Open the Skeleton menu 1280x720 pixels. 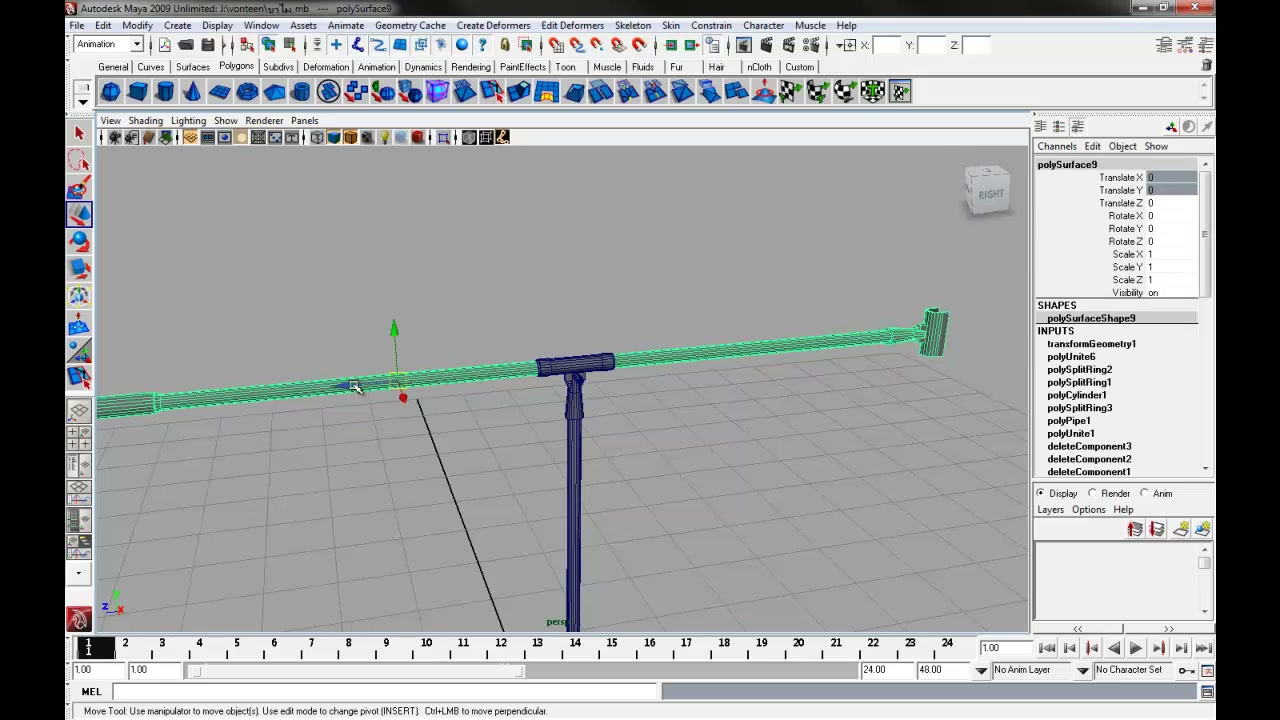[633, 25]
